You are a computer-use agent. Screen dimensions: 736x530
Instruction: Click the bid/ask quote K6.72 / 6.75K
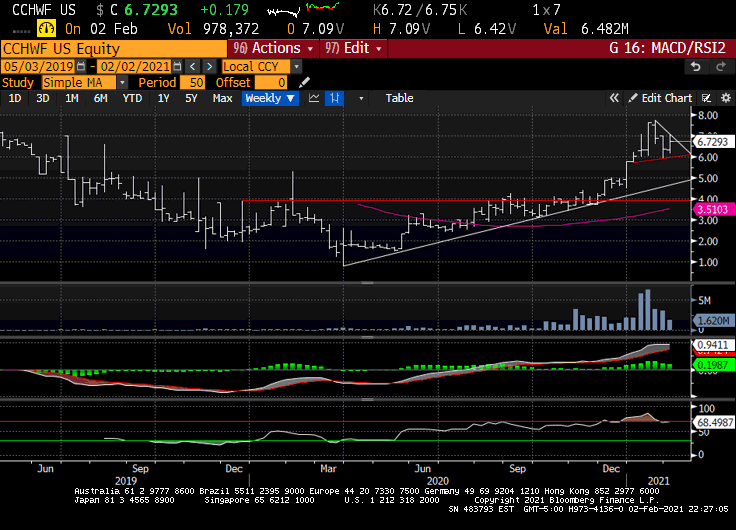pyautogui.click(x=420, y=10)
